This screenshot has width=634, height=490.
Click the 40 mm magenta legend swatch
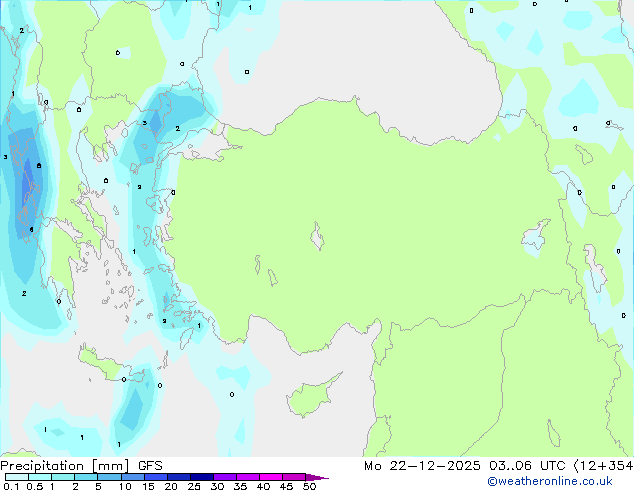click(271, 477)
